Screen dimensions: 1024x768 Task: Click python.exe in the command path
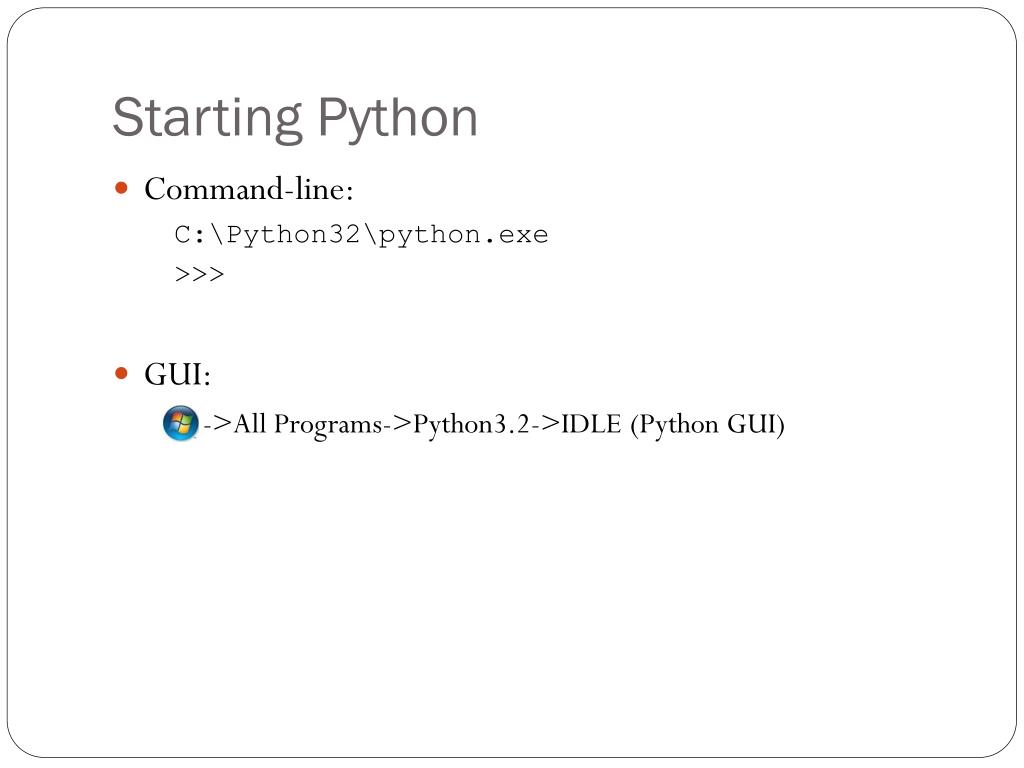464,236
